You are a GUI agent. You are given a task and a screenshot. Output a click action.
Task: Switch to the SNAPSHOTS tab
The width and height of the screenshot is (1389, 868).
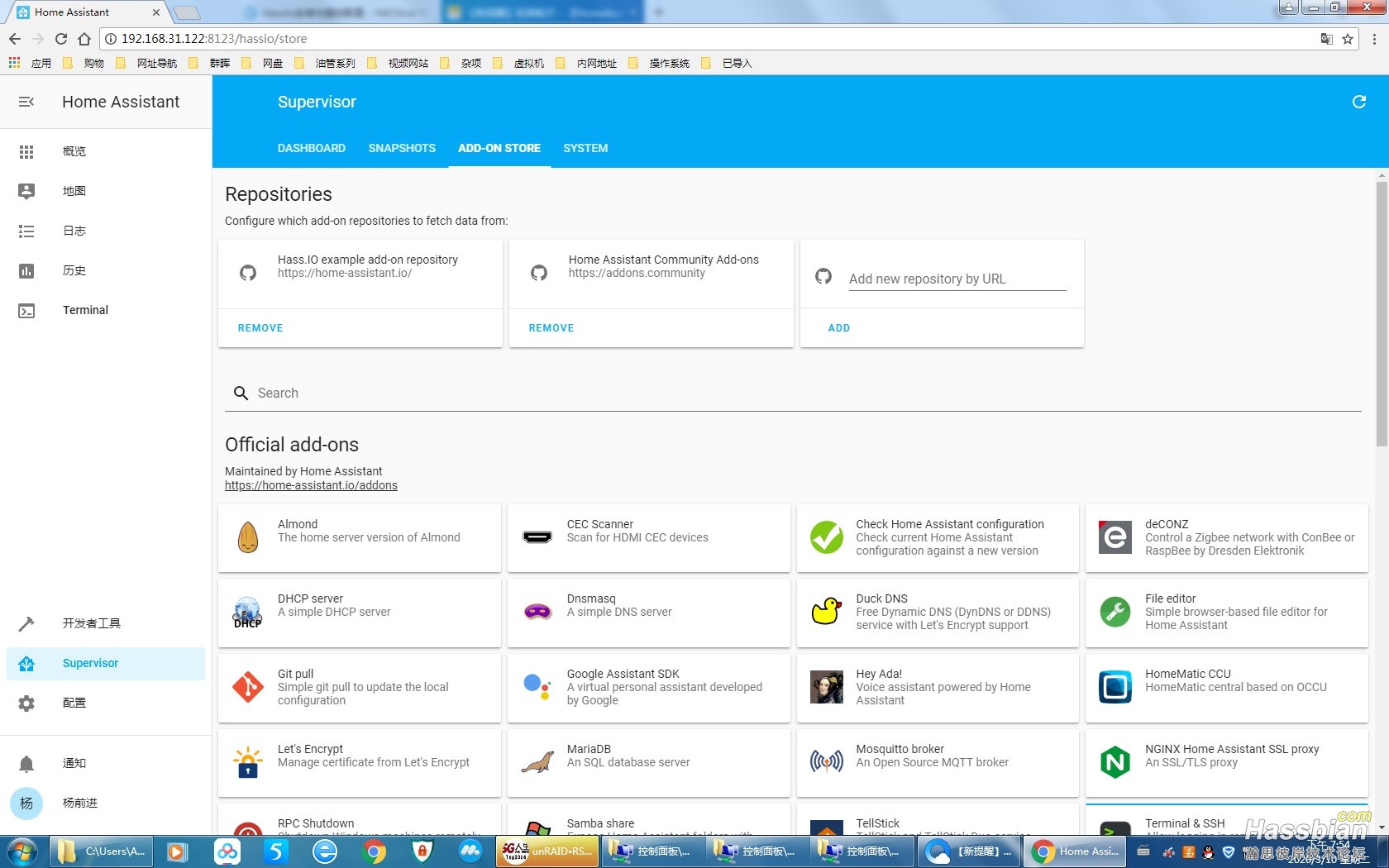point(402,148)
